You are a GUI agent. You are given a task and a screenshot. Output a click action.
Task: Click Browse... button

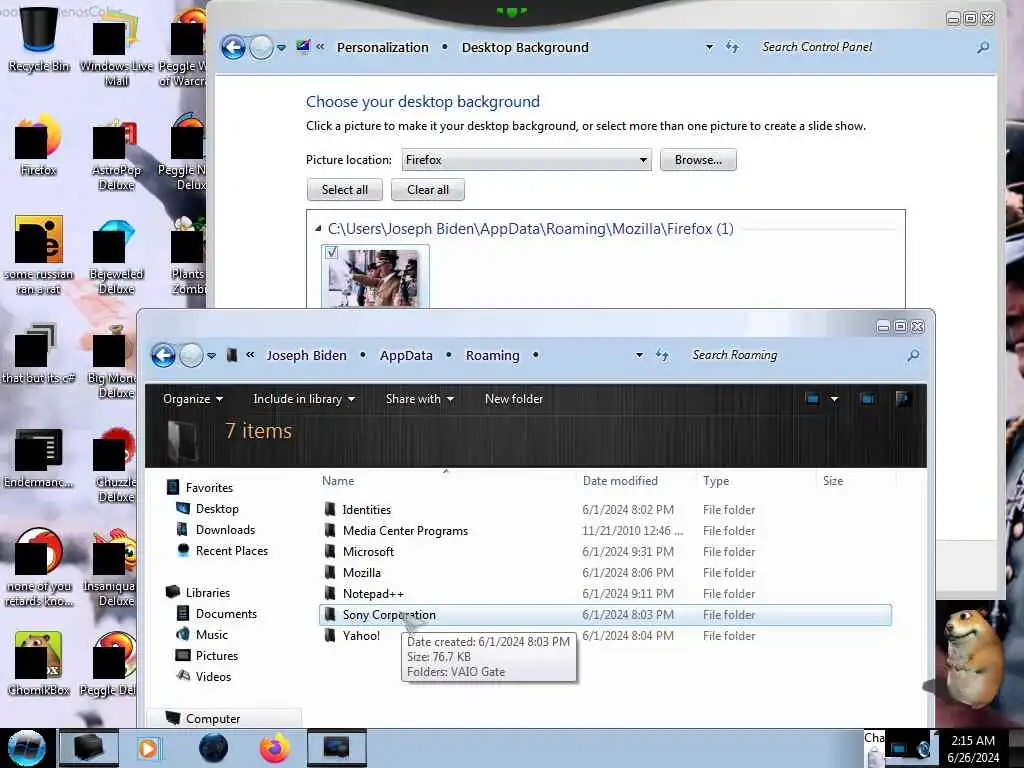click(698, 160)
